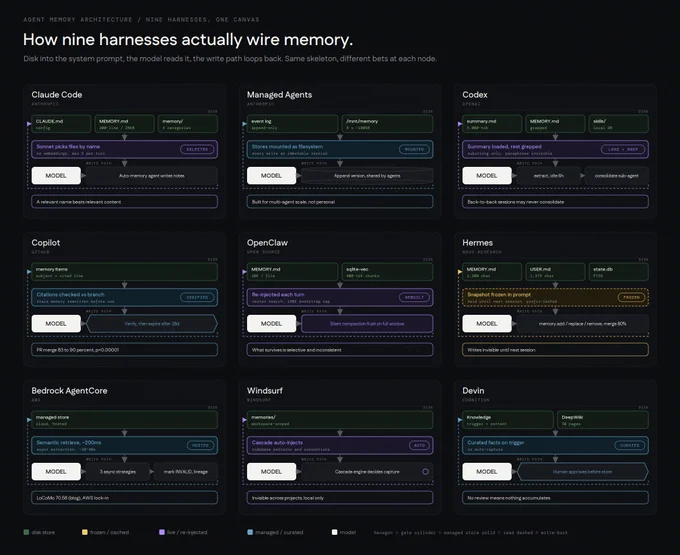Image resolution: width=680 pixels, height=555 pixels.
Task: Click 'Auto-memory agent writes notes' write-path box
Action: [x=151, y=176]
